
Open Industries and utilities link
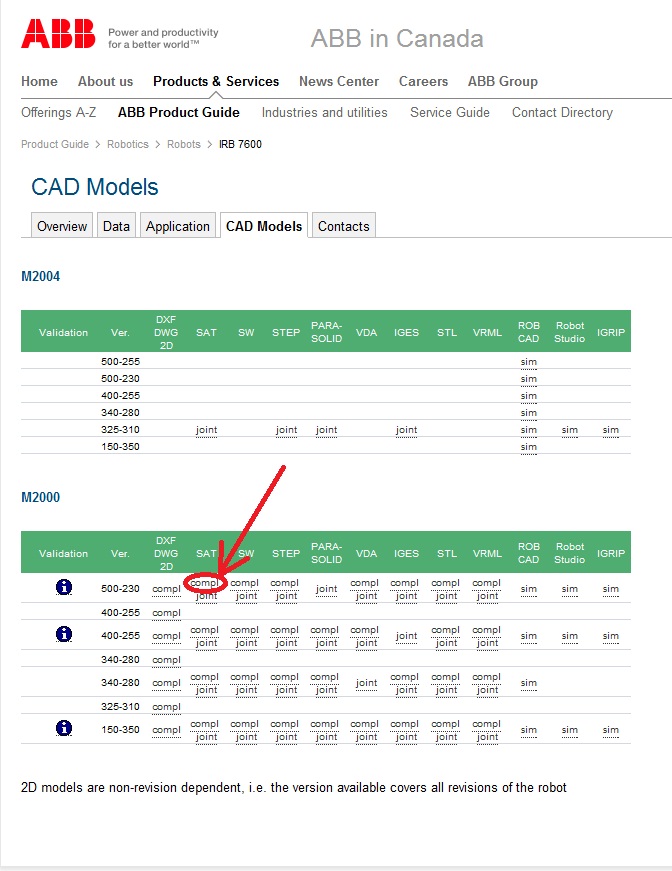[324, 112]
